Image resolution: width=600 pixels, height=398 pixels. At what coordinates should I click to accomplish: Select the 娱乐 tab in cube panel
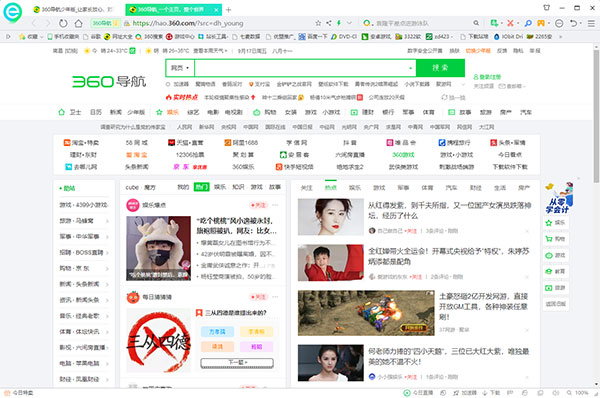[x=220, y=187]
